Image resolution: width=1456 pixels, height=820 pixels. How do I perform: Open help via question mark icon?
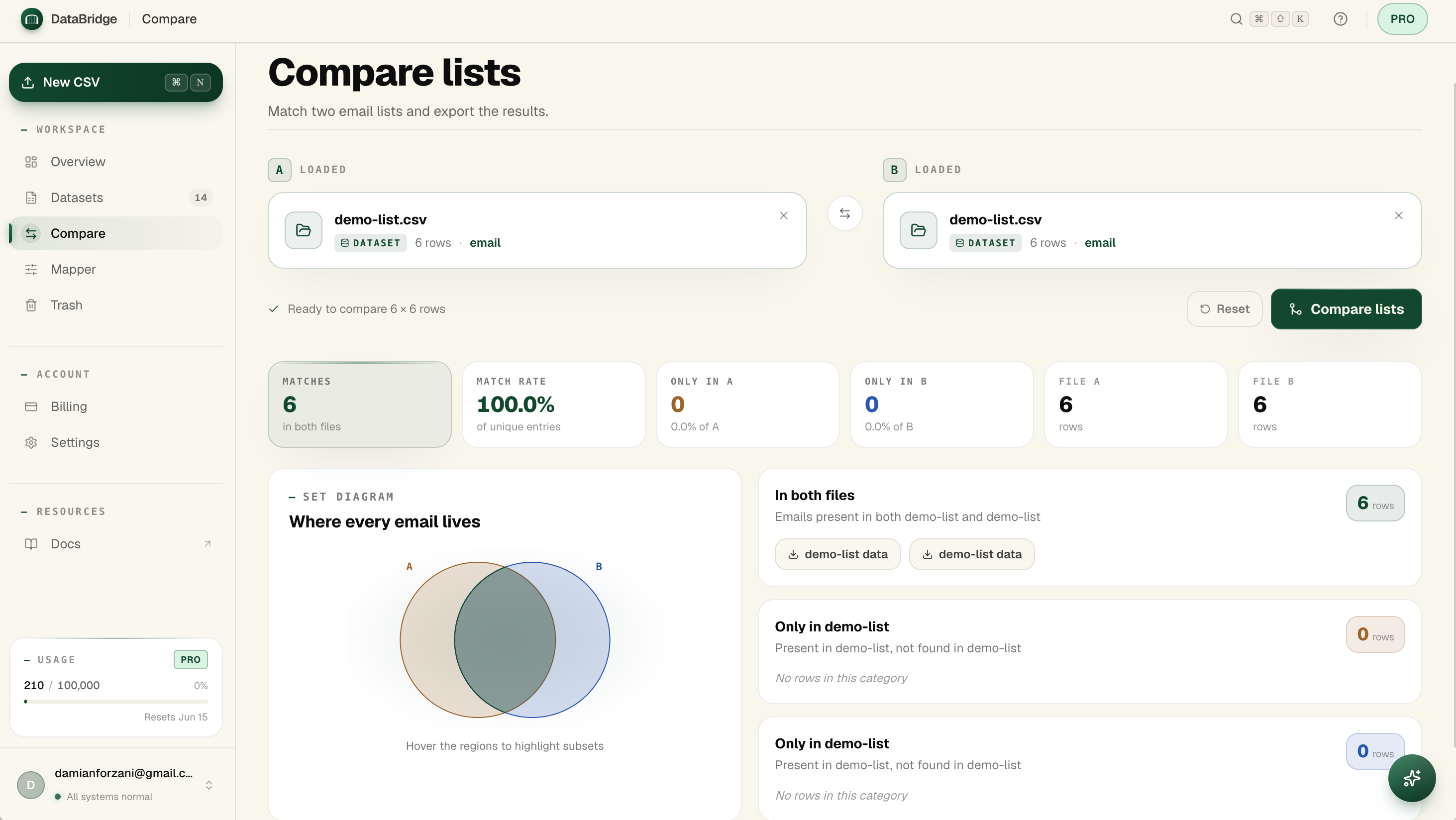[x=1340, y=19]
